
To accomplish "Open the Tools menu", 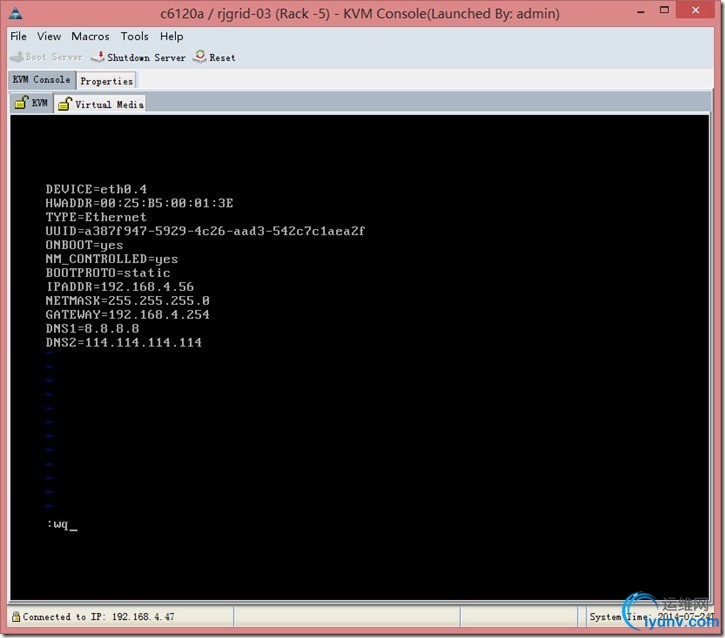I will (x=135, y=36).
